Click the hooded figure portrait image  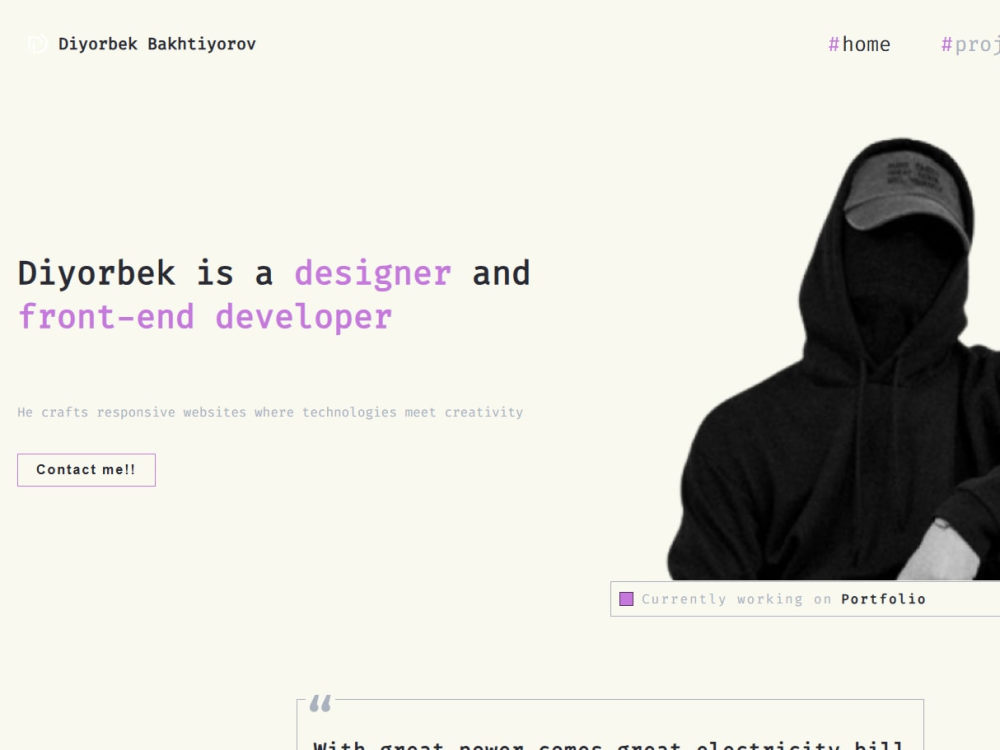pyautogui.click(x=833, y=358)
